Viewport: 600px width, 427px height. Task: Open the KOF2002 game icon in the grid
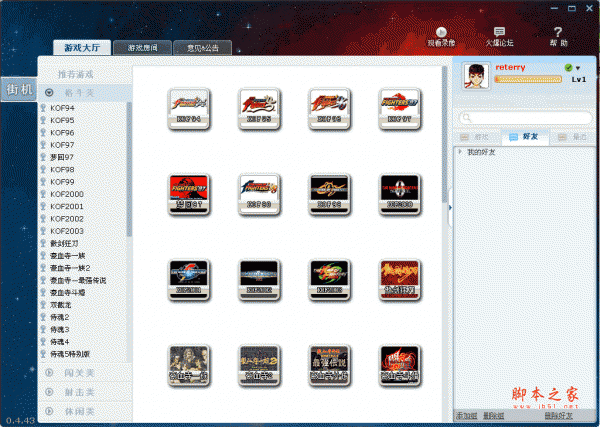[x=259, y=280]
